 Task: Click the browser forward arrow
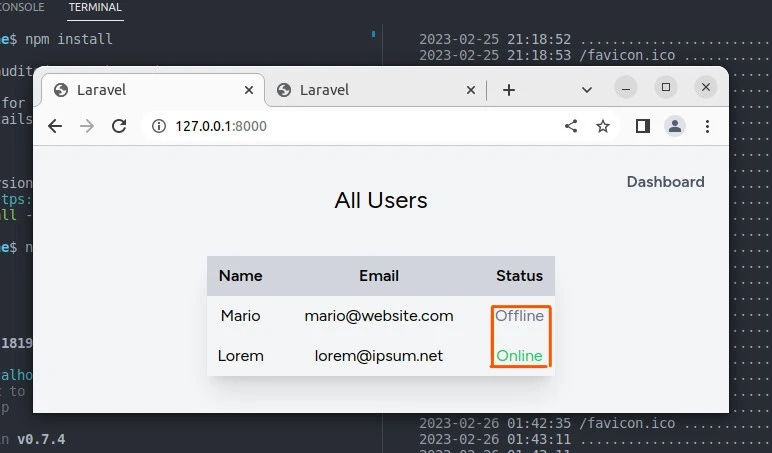coord(87,126)
